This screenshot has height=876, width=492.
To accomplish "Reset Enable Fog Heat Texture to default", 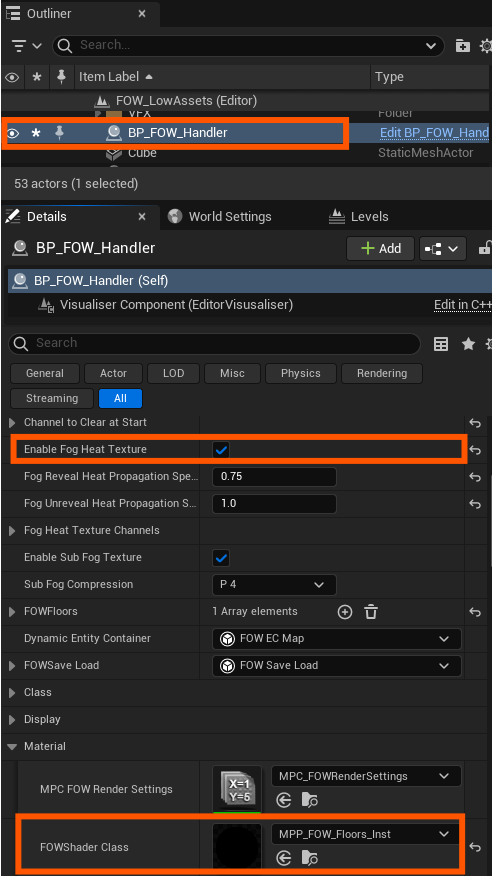I will coord(475,450).
